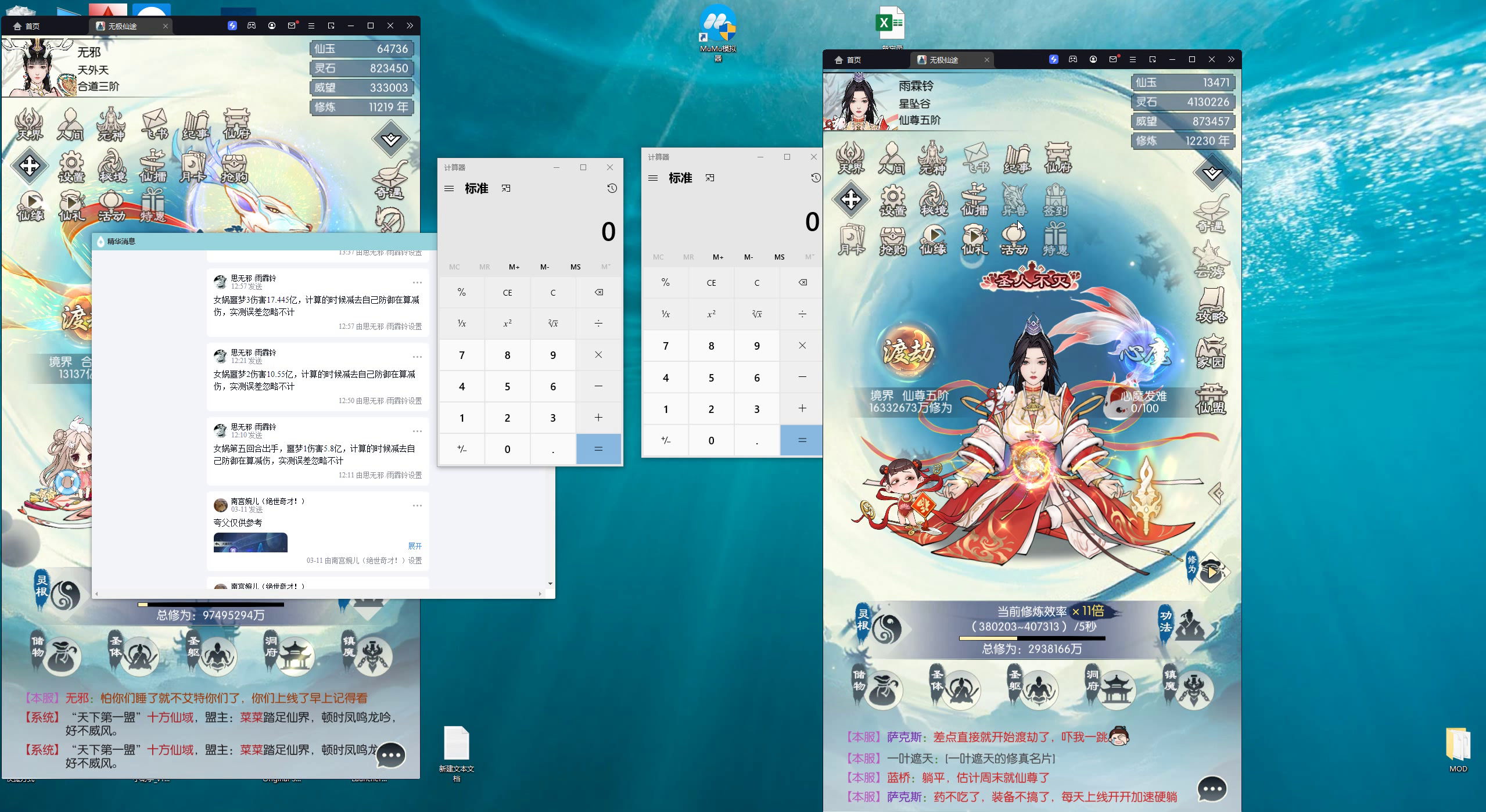Viewport: 1486px width, 812px height.
Task: Open 圣体 icon in left game window
Action: [x=133, y=655]
